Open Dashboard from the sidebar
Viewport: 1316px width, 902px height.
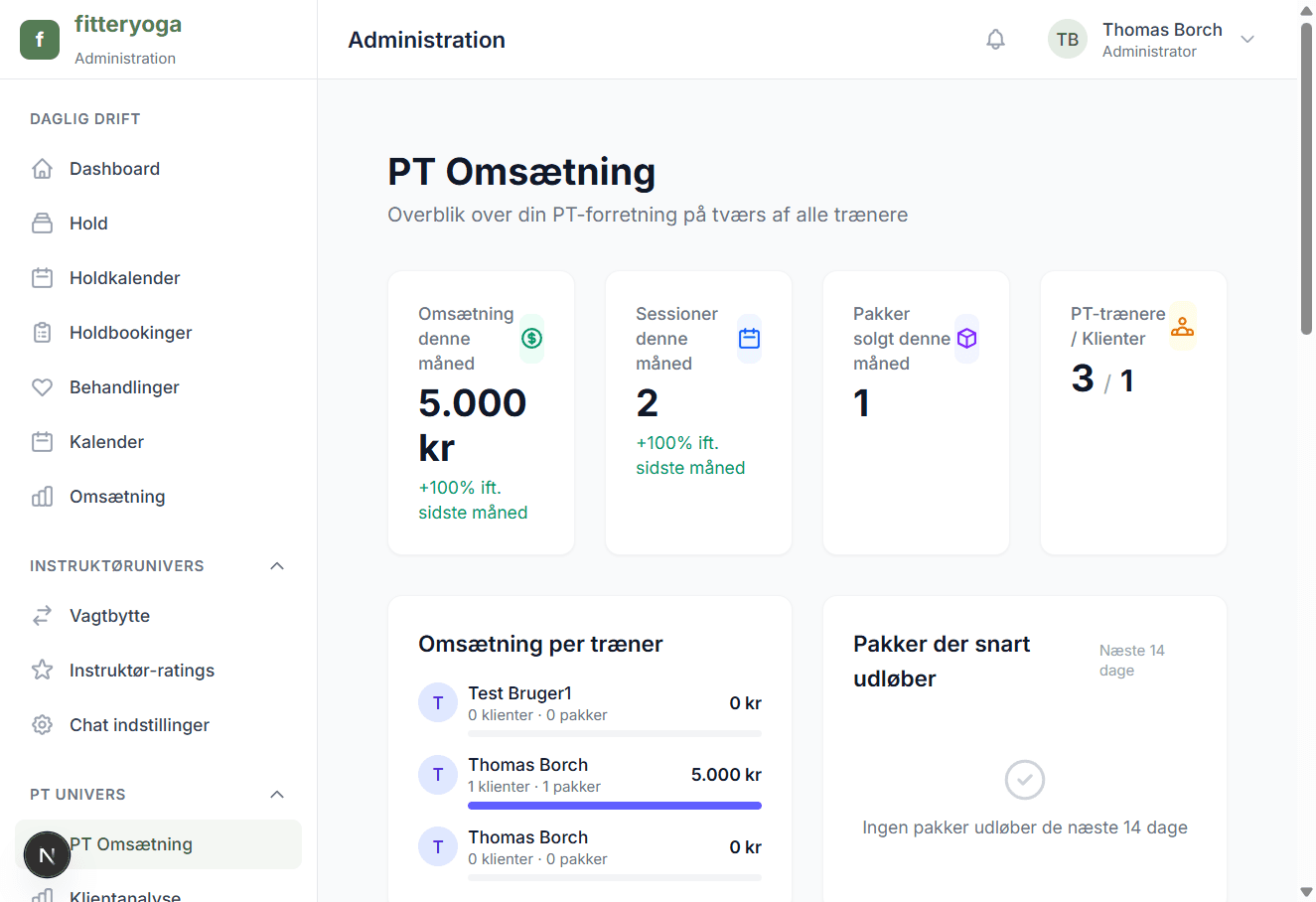click(115, 168)
